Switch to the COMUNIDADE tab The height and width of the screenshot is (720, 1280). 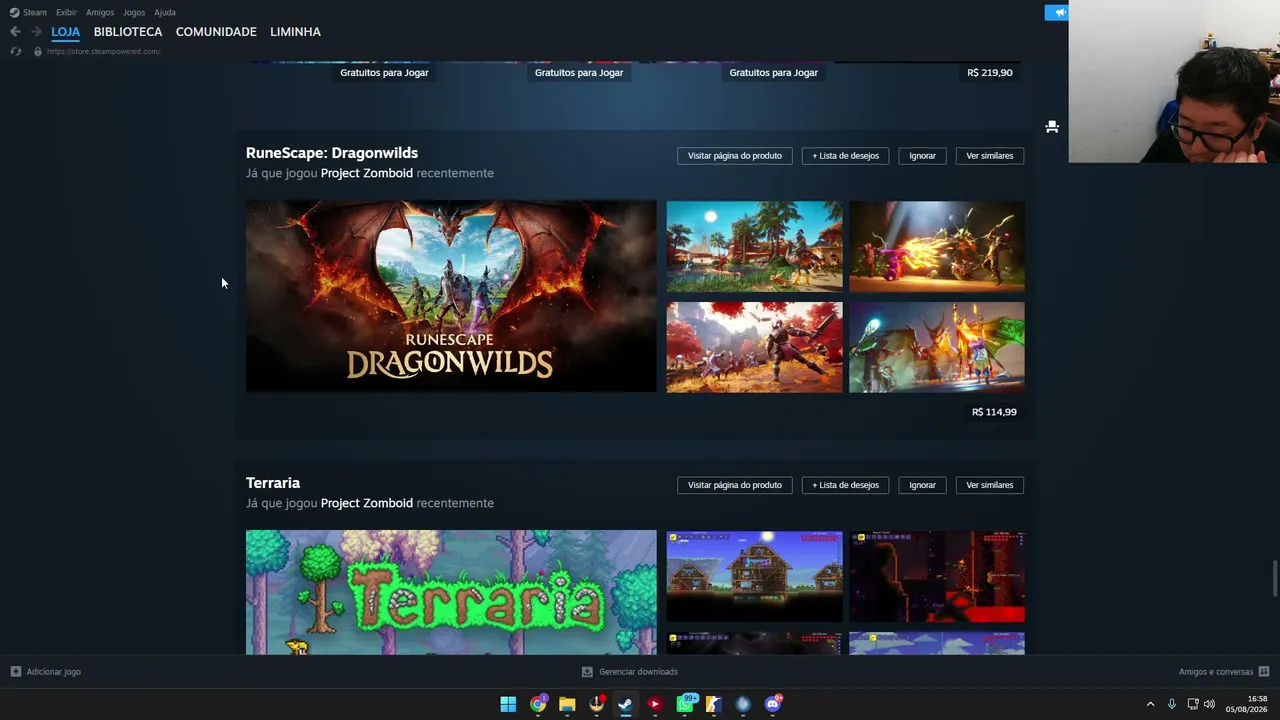(x=216, y=32)
